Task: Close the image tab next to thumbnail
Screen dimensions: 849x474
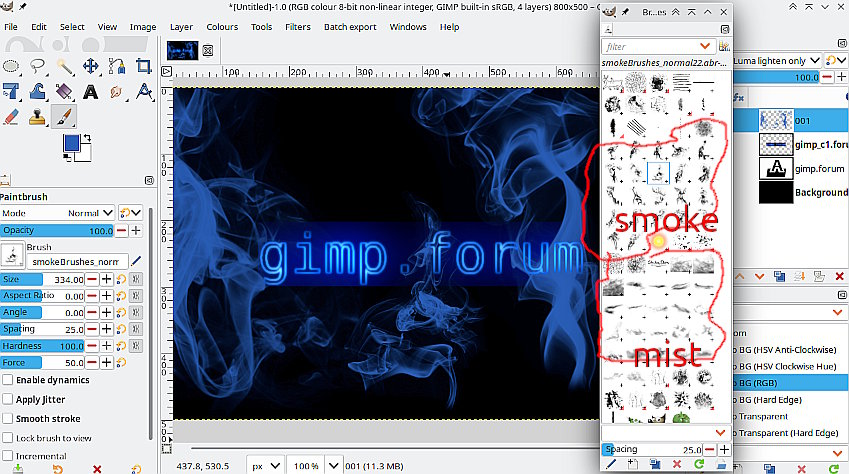Action: pos(207,50)
